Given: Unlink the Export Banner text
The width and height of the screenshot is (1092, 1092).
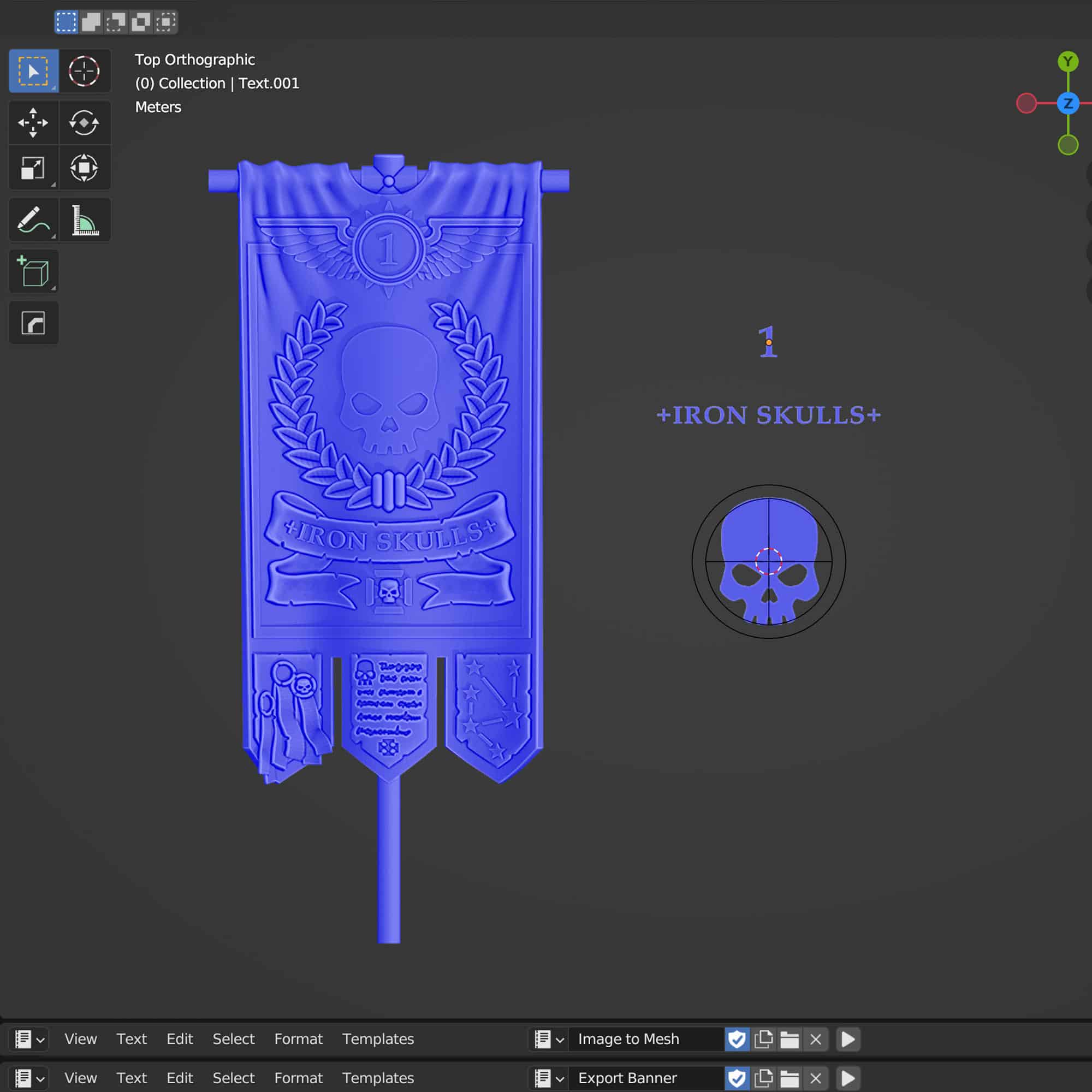Looking at the screenshot, I should (x=816, y=1078).
